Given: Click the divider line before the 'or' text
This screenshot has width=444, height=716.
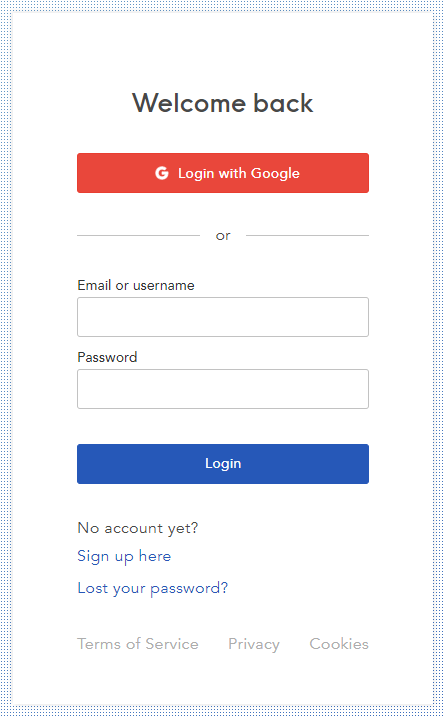Looking at the screenshot, I should (138, 236).
